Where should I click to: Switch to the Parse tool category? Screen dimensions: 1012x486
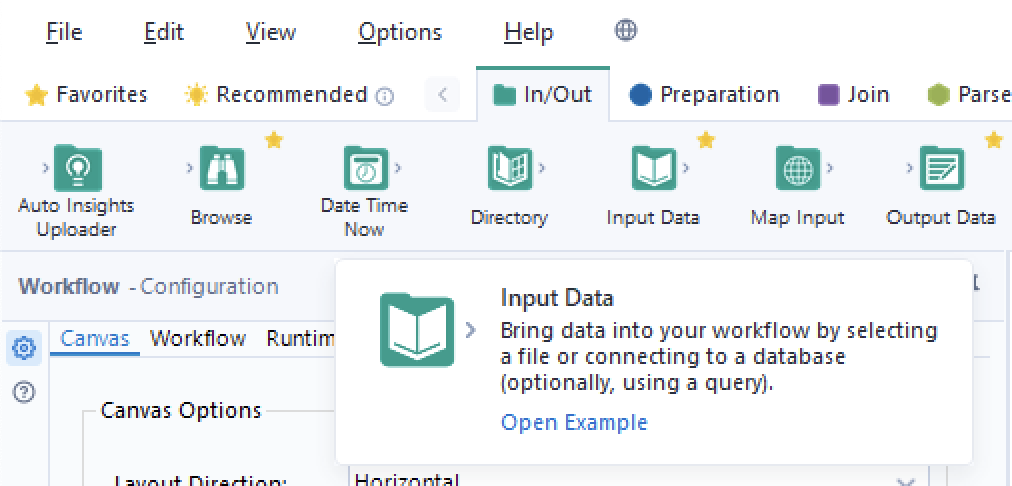pos(968,95)
